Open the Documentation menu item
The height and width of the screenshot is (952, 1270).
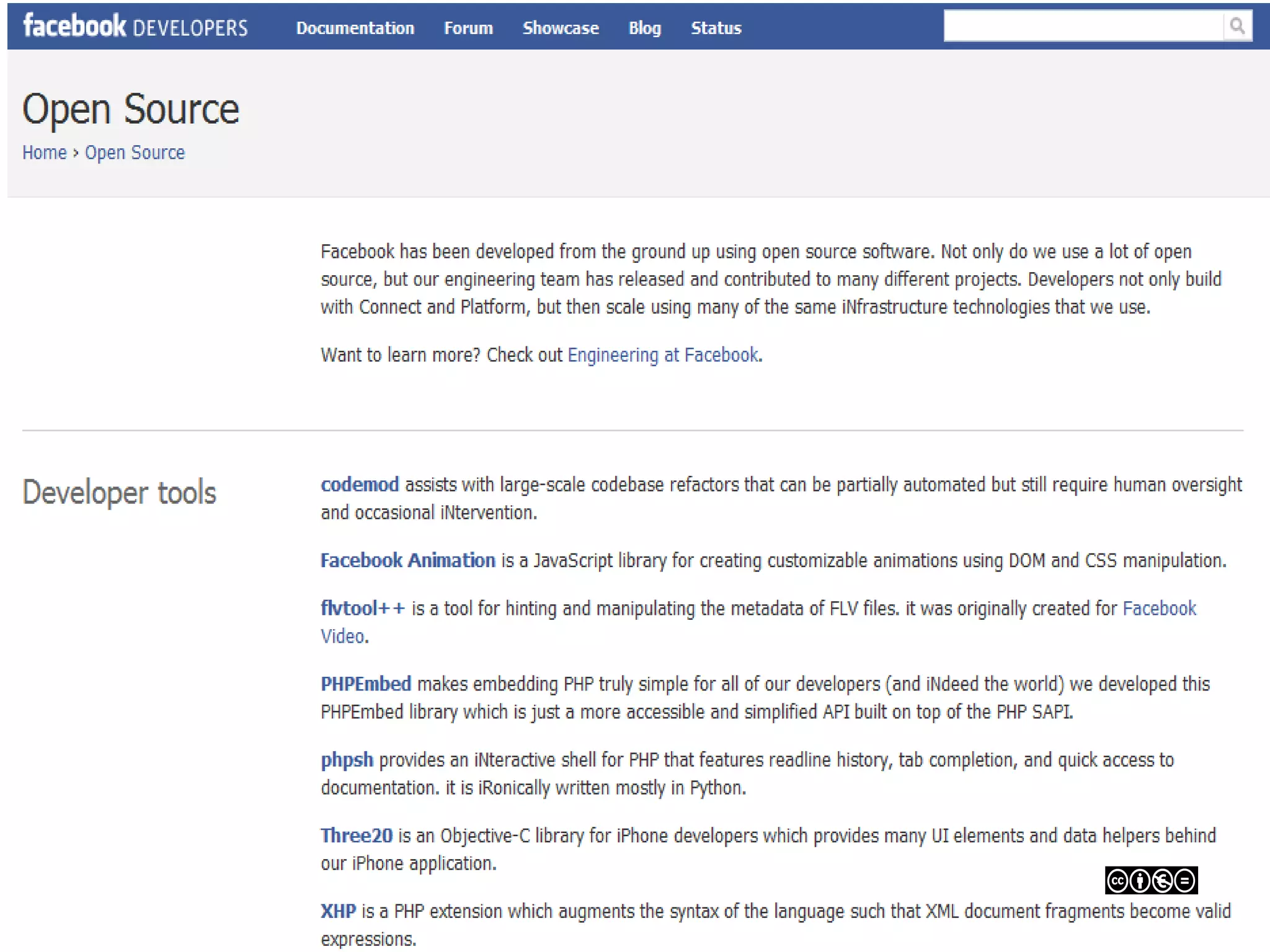coord(355,28)
